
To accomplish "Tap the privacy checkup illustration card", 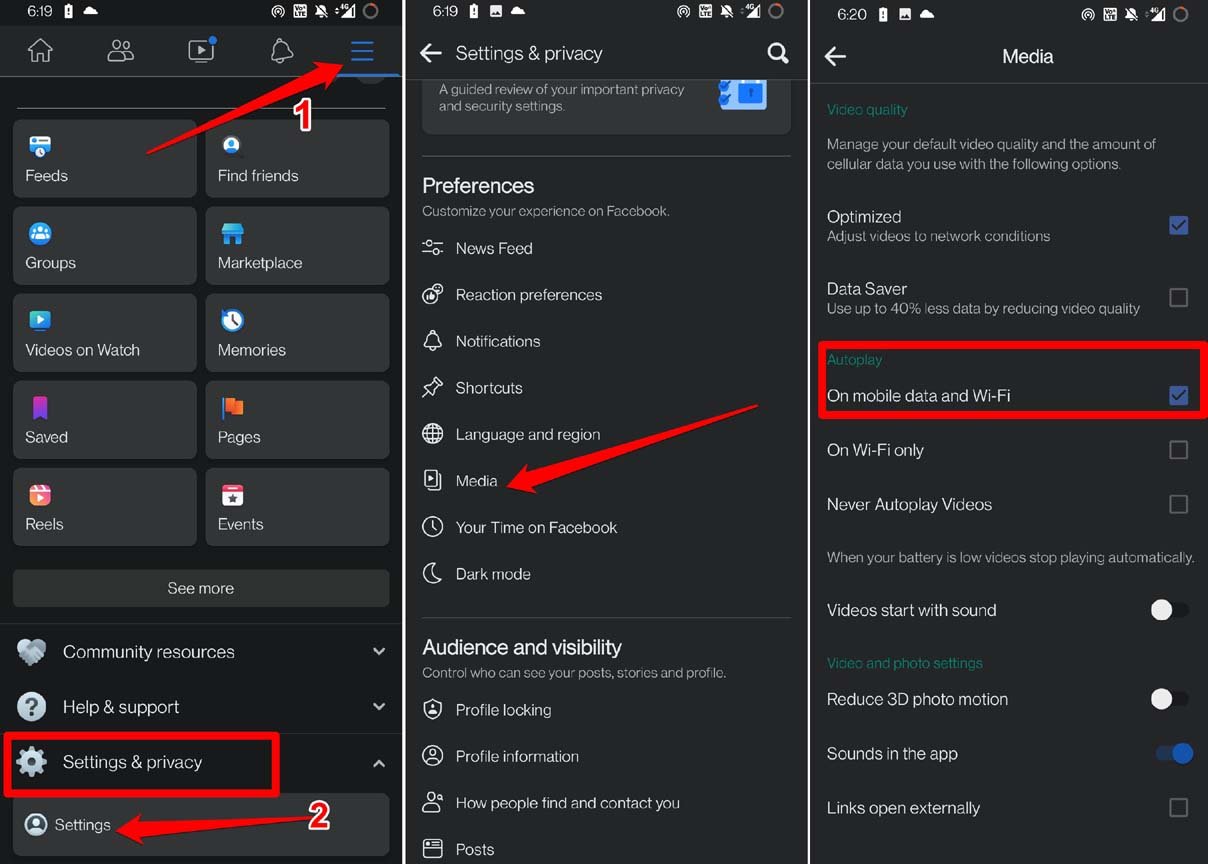I will (x=606, y=105).
